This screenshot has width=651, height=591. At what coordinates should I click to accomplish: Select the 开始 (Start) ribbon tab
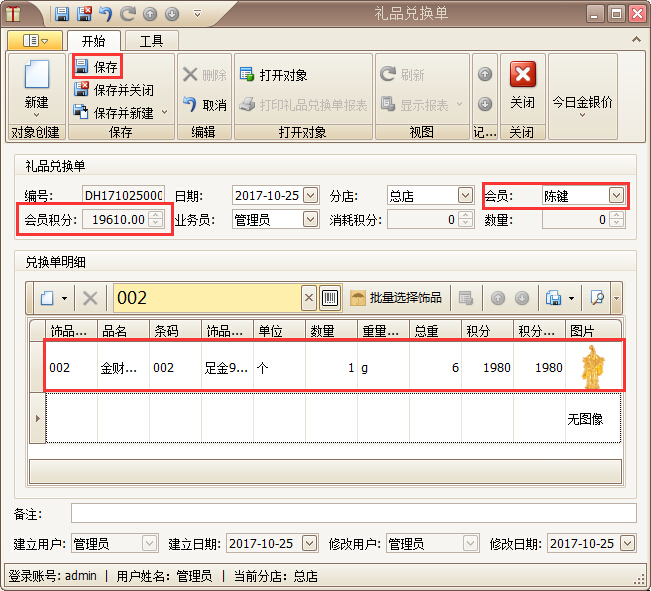[94, 41]
